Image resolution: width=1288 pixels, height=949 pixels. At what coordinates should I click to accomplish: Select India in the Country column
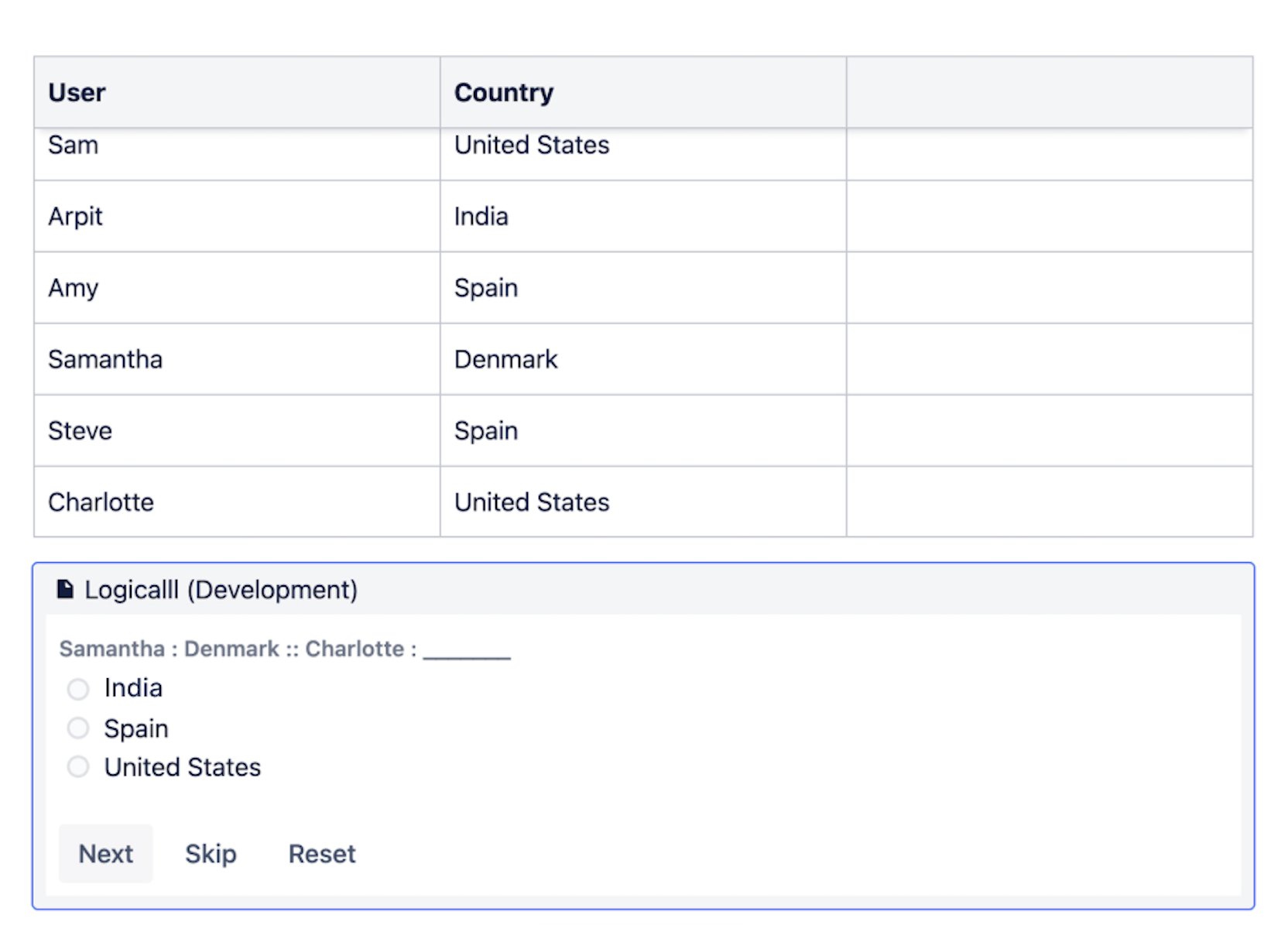pos(481,217)
